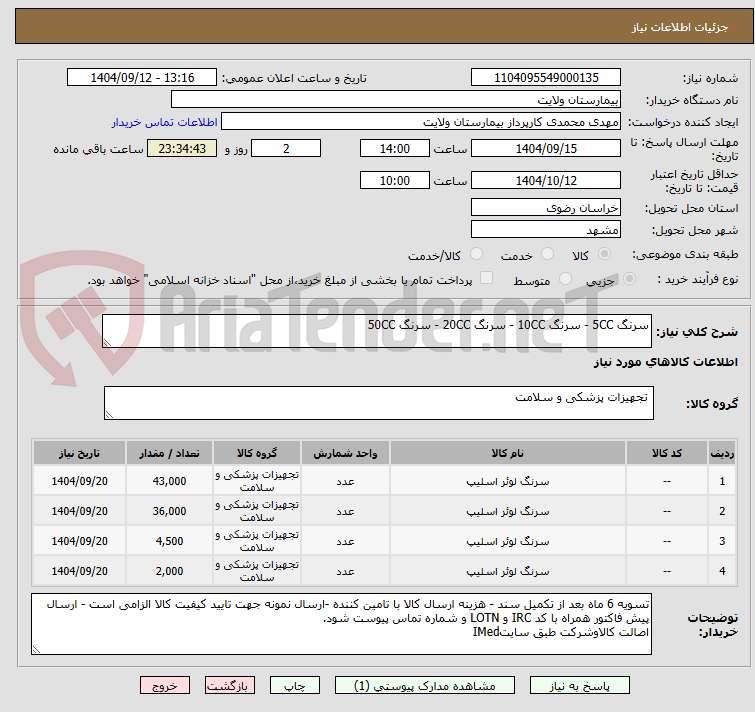
Task: Select the خدمت radio button
Action: point(547,254)
